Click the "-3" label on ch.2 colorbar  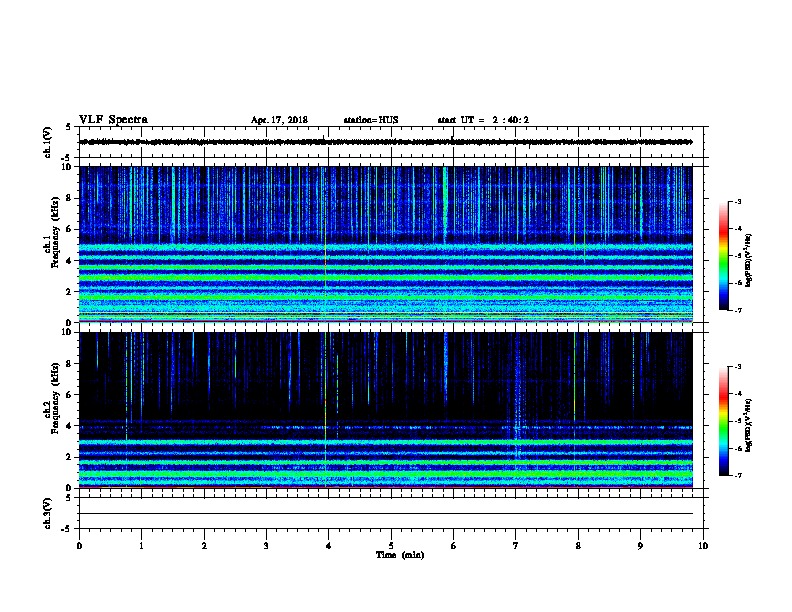pos(737,367)
